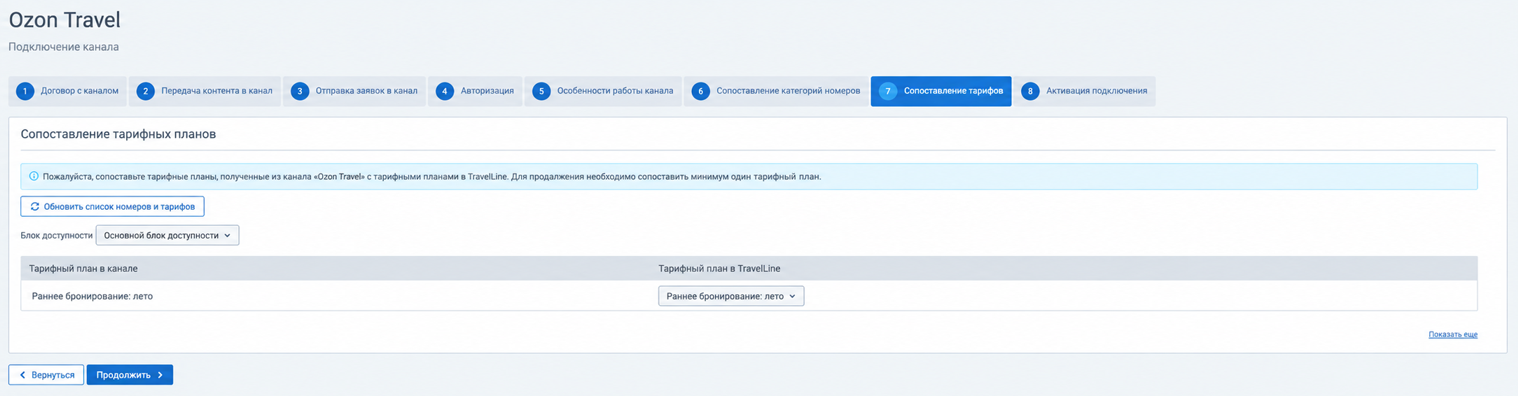Switch to step 4 Авторизация tab

click(475, 91)
